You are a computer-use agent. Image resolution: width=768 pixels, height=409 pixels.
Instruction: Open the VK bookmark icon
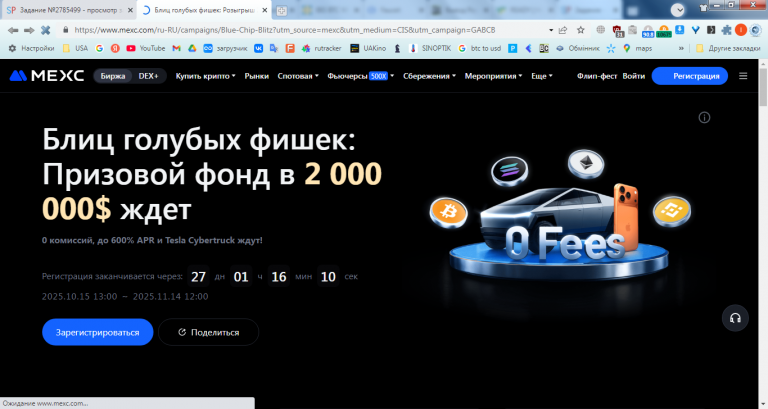click(258, 48)
